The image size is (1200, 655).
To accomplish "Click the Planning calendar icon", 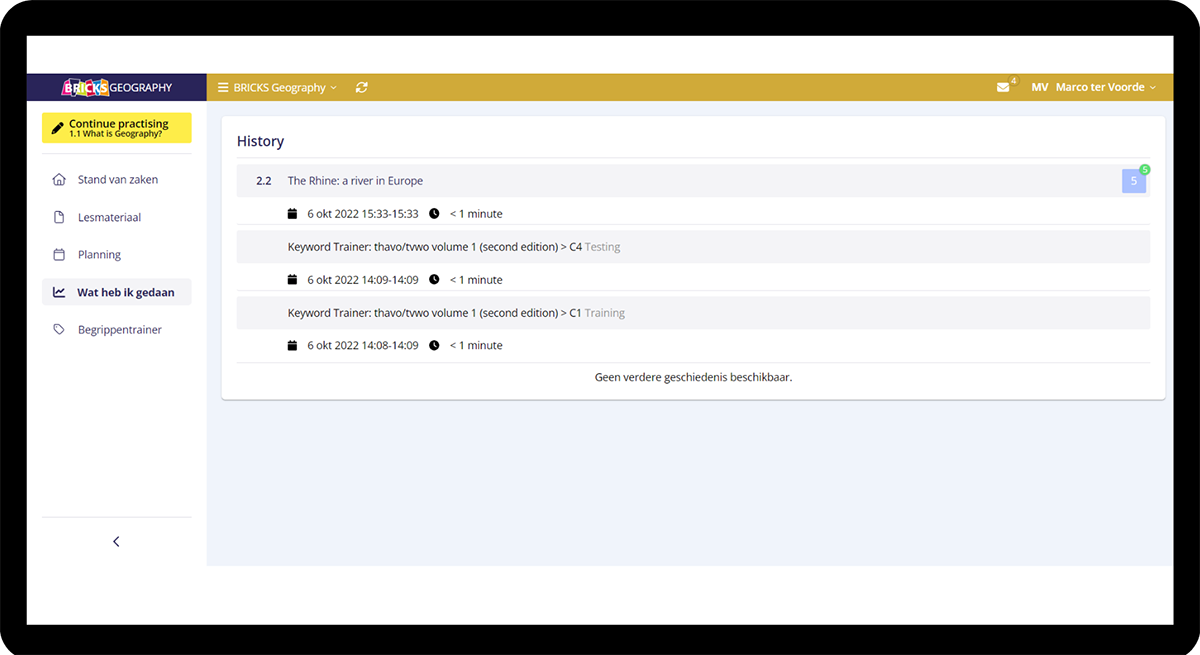I will 59,255.
